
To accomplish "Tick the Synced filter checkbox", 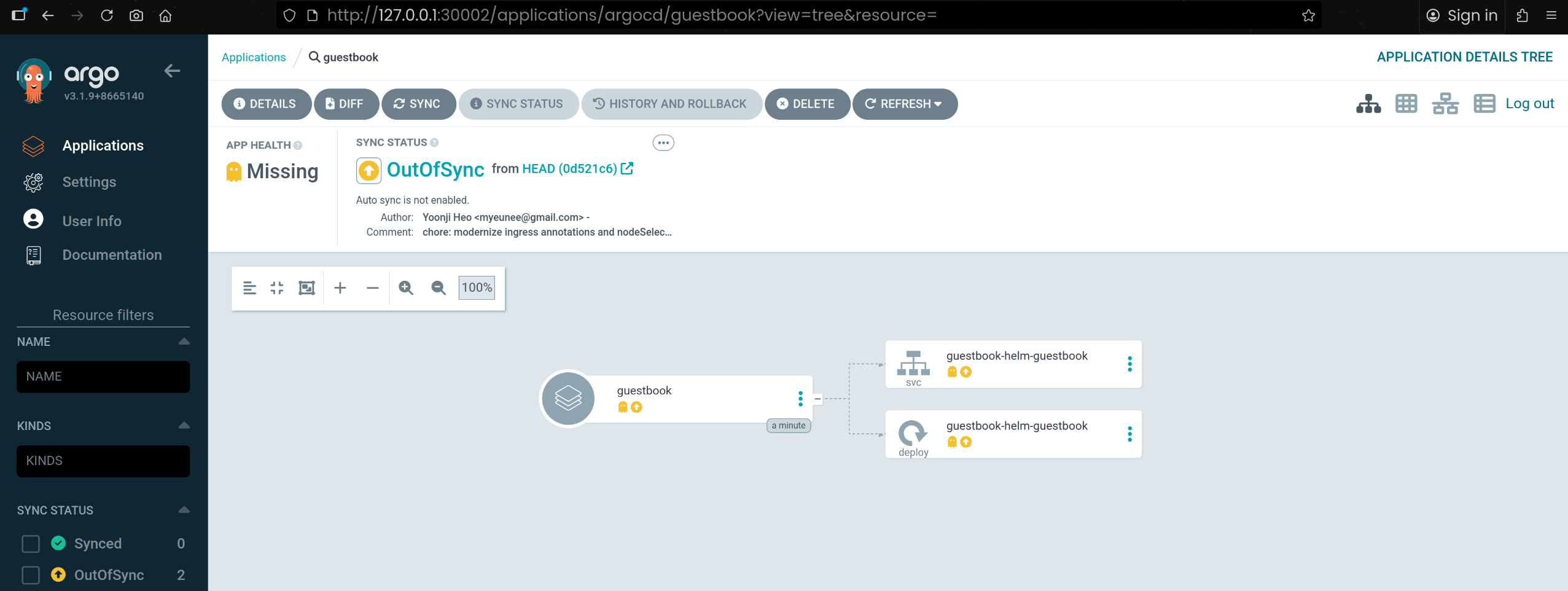I will pyautogui.click(x=31, y=544).
